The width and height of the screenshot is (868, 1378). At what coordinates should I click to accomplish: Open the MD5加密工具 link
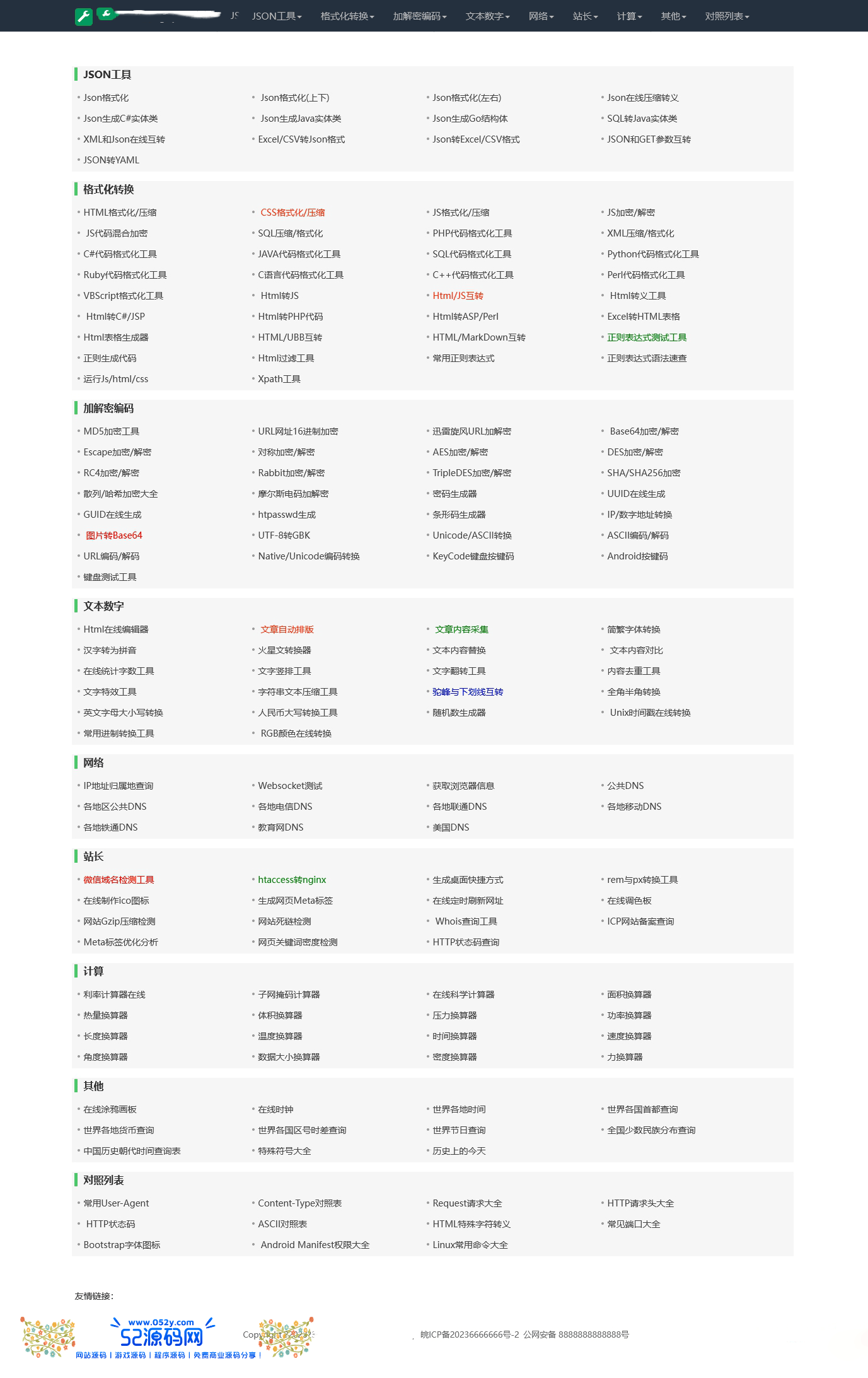coord(112,431)
